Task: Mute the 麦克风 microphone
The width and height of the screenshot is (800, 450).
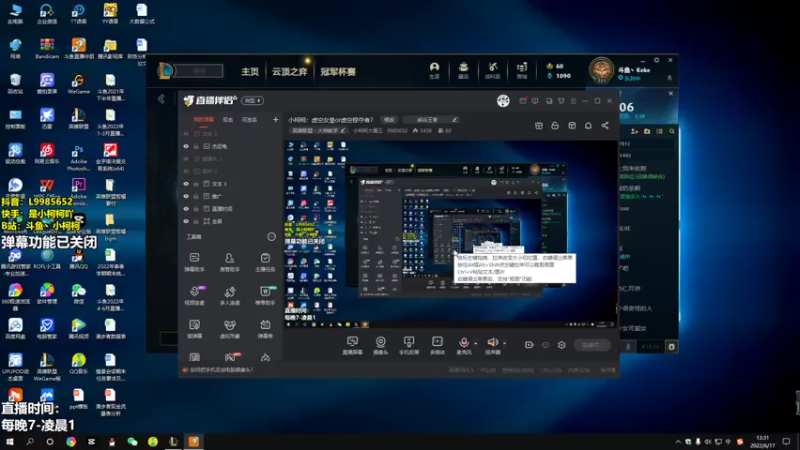Action: click(x=463, y=342)
